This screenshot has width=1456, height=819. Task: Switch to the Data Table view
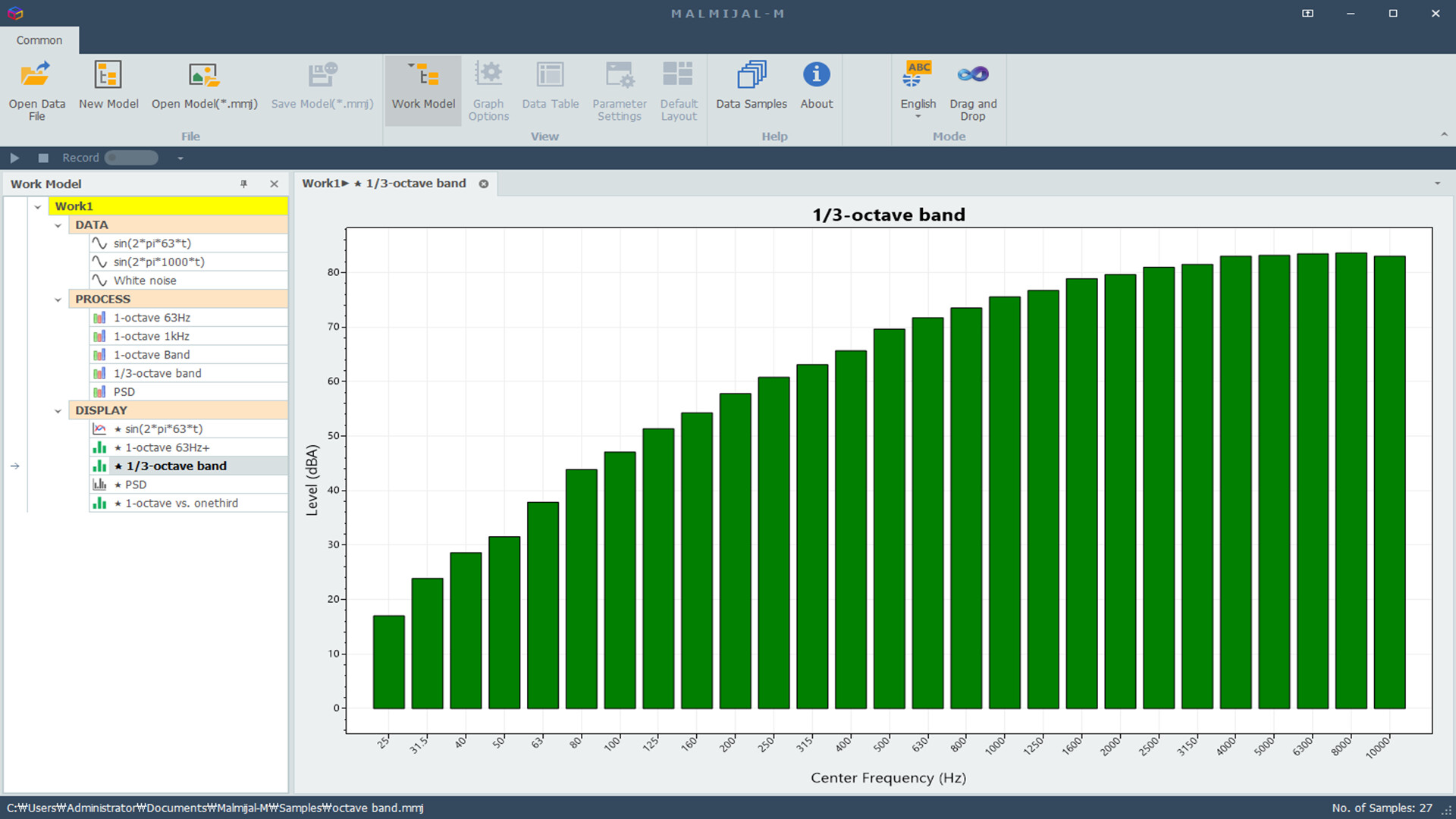(550, 83)
